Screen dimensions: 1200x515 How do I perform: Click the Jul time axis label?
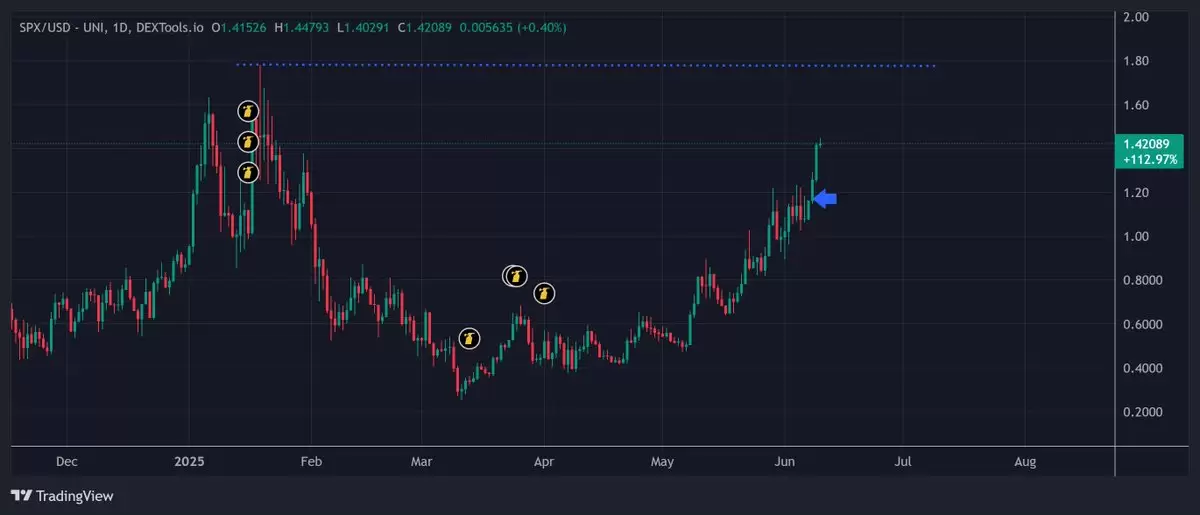coord(903,462)
